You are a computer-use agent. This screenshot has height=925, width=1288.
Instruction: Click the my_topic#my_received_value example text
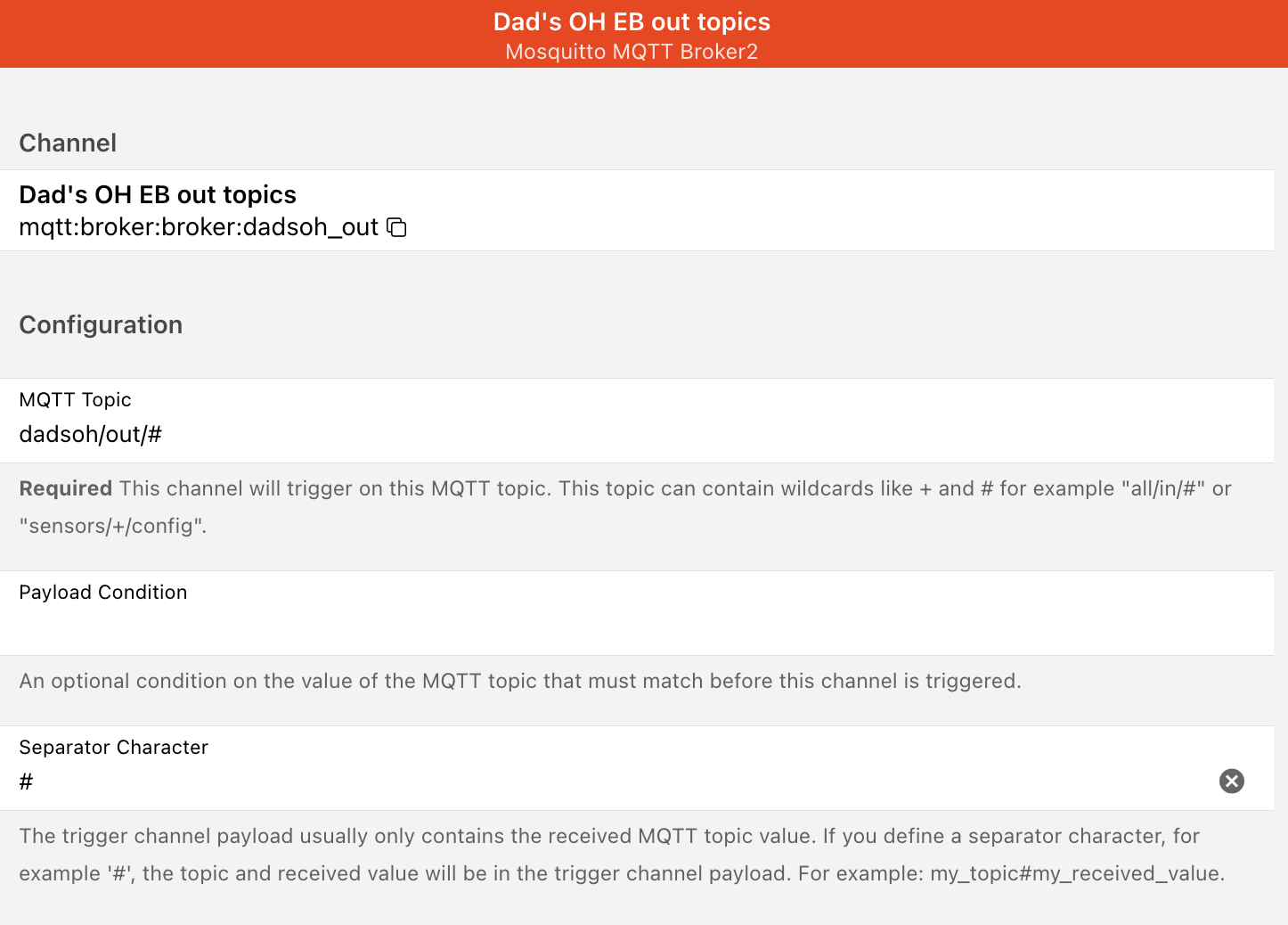click(x=1077, y=873)
